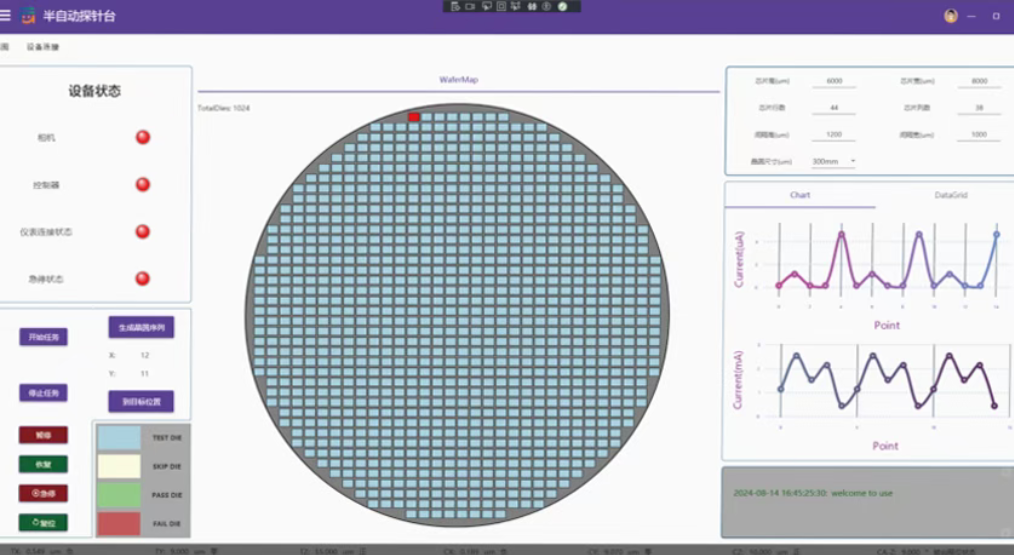Screen dimensions: 1014x555
Task: Select the Chart tab
Action: coord(800,195)
